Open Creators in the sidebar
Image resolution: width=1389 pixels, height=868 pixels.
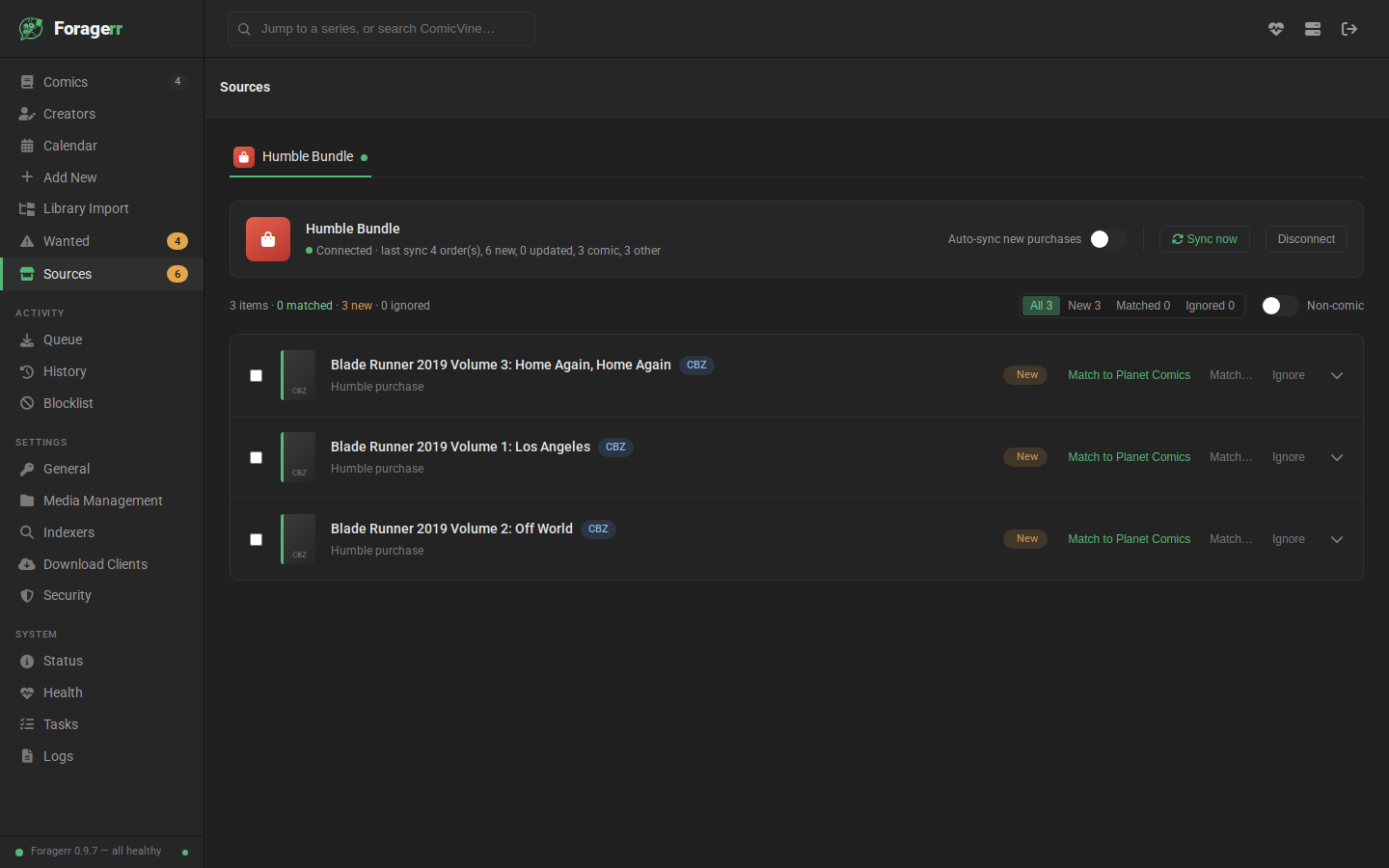pyautogui.click(x=102, y=114)
